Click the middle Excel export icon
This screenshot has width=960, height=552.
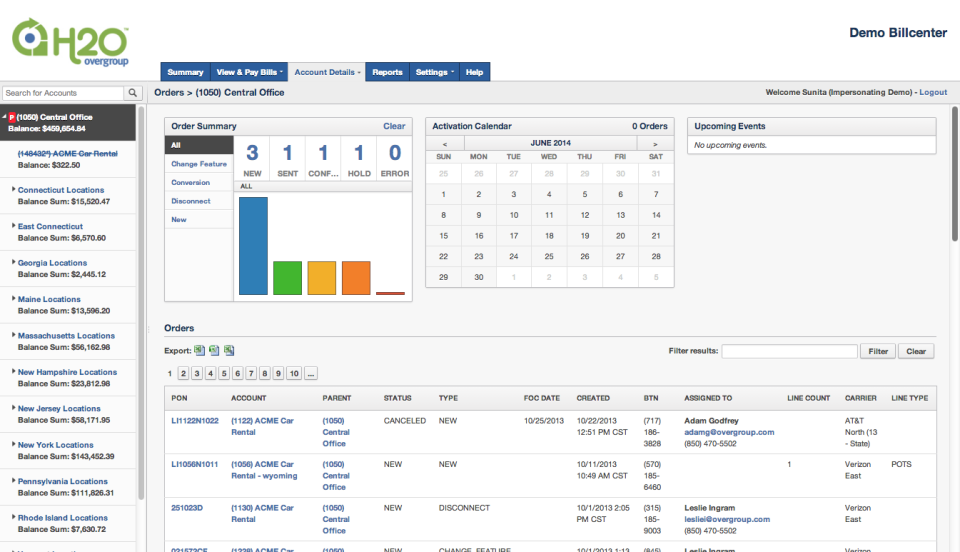pos(214,351)
